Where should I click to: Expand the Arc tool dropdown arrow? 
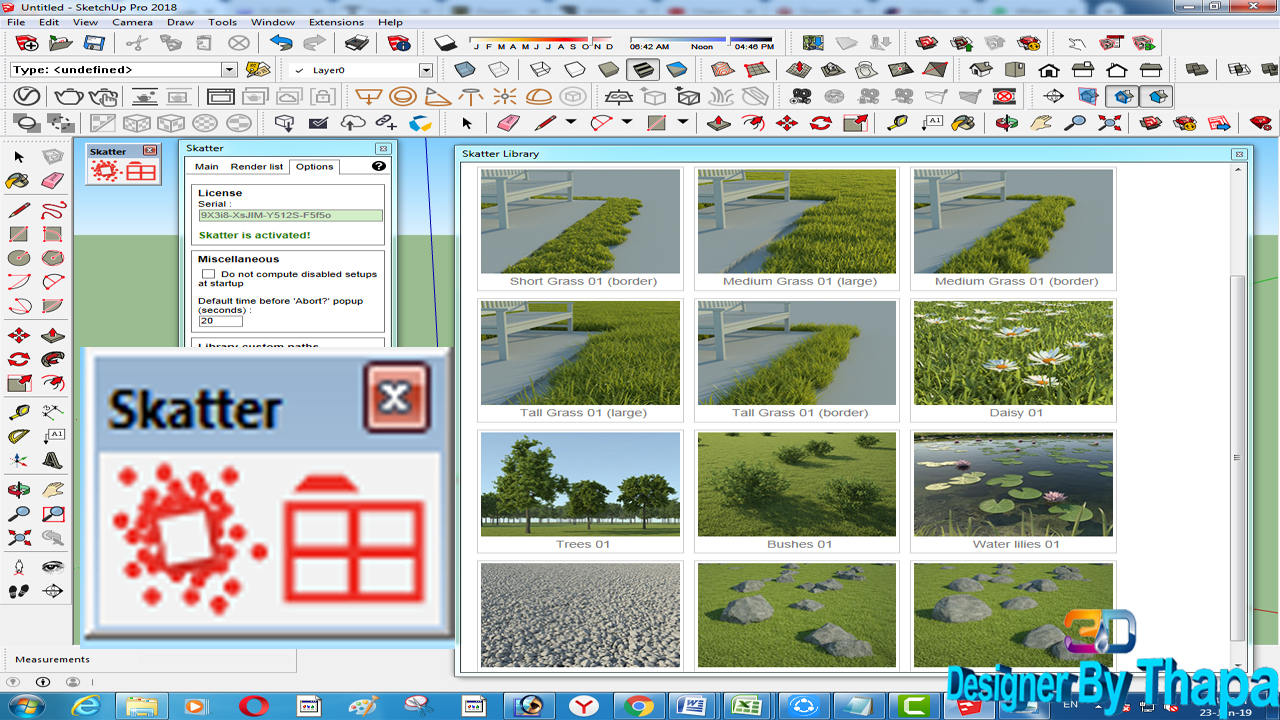click(x=627, y=122)
